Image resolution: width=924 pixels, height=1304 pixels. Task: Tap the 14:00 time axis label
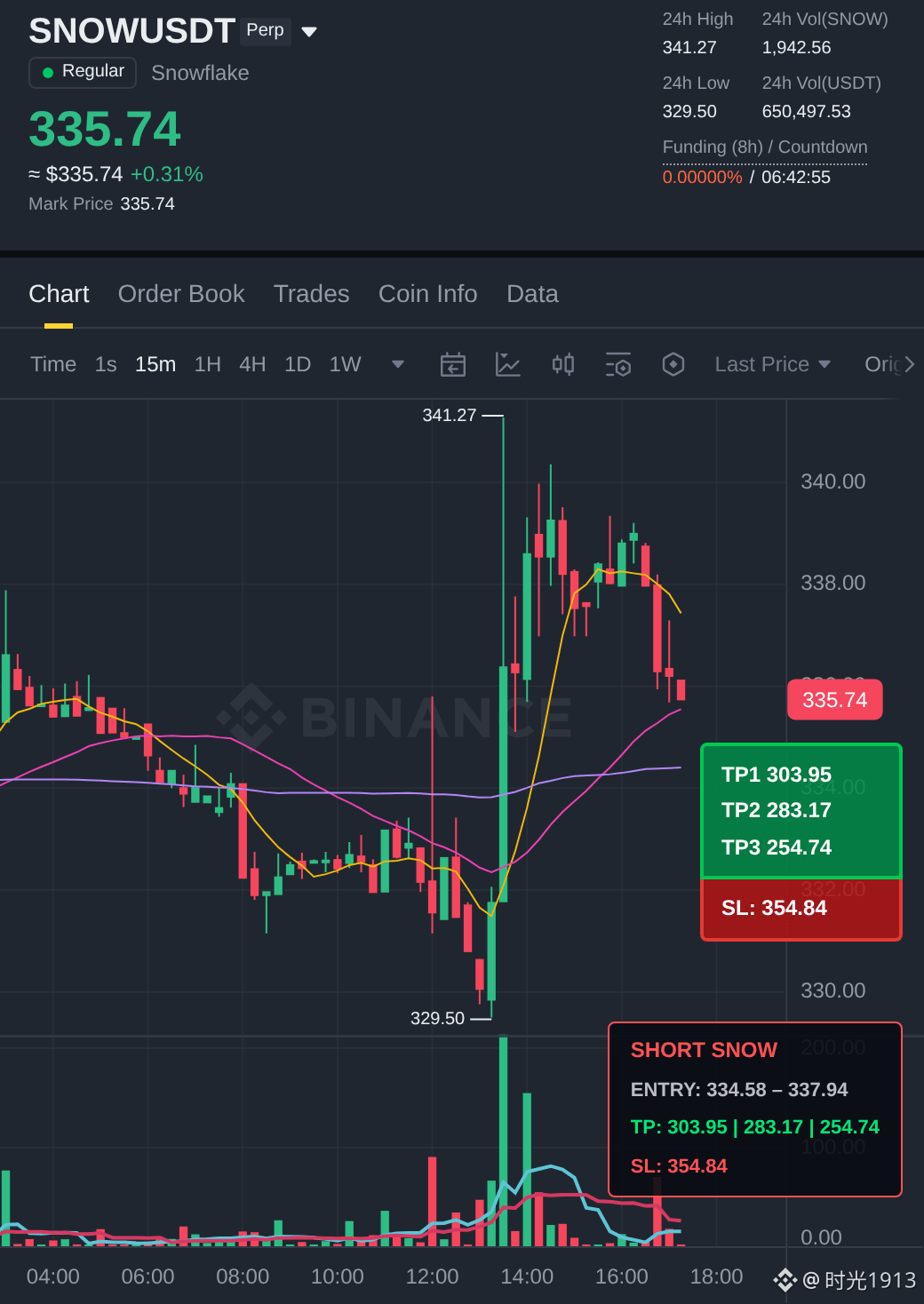coord(527,1276)
